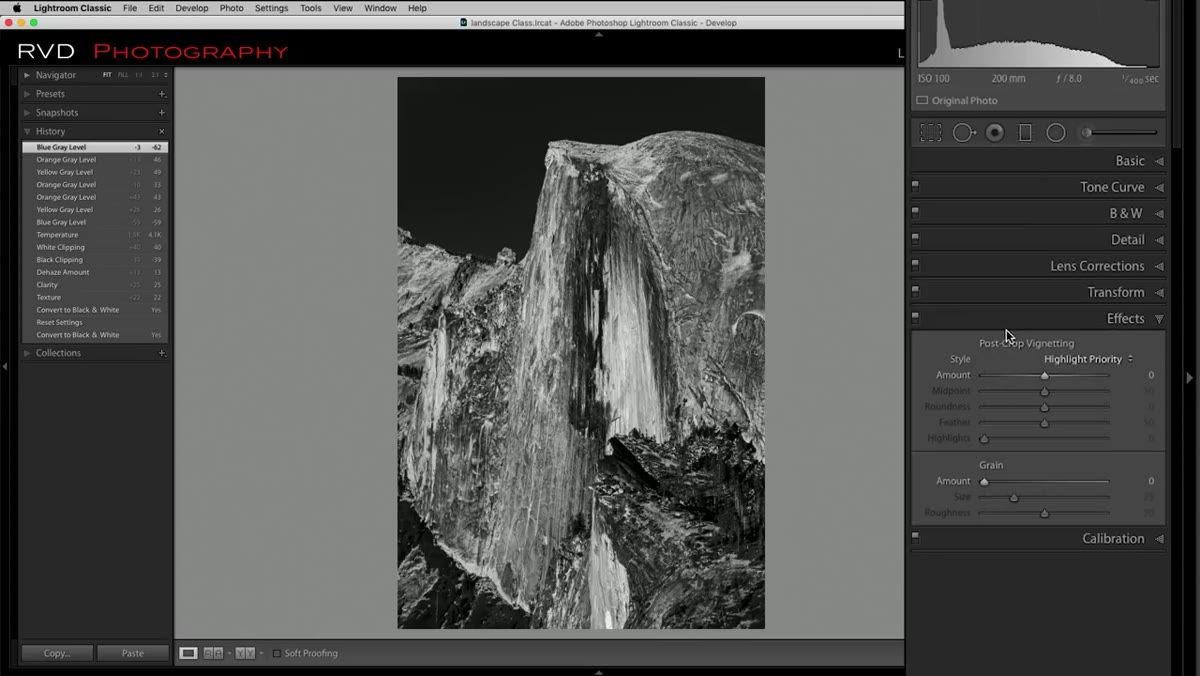Open Reference view icon in toolbar
This screenshot has height=676, width=1200.
(213, 653)
